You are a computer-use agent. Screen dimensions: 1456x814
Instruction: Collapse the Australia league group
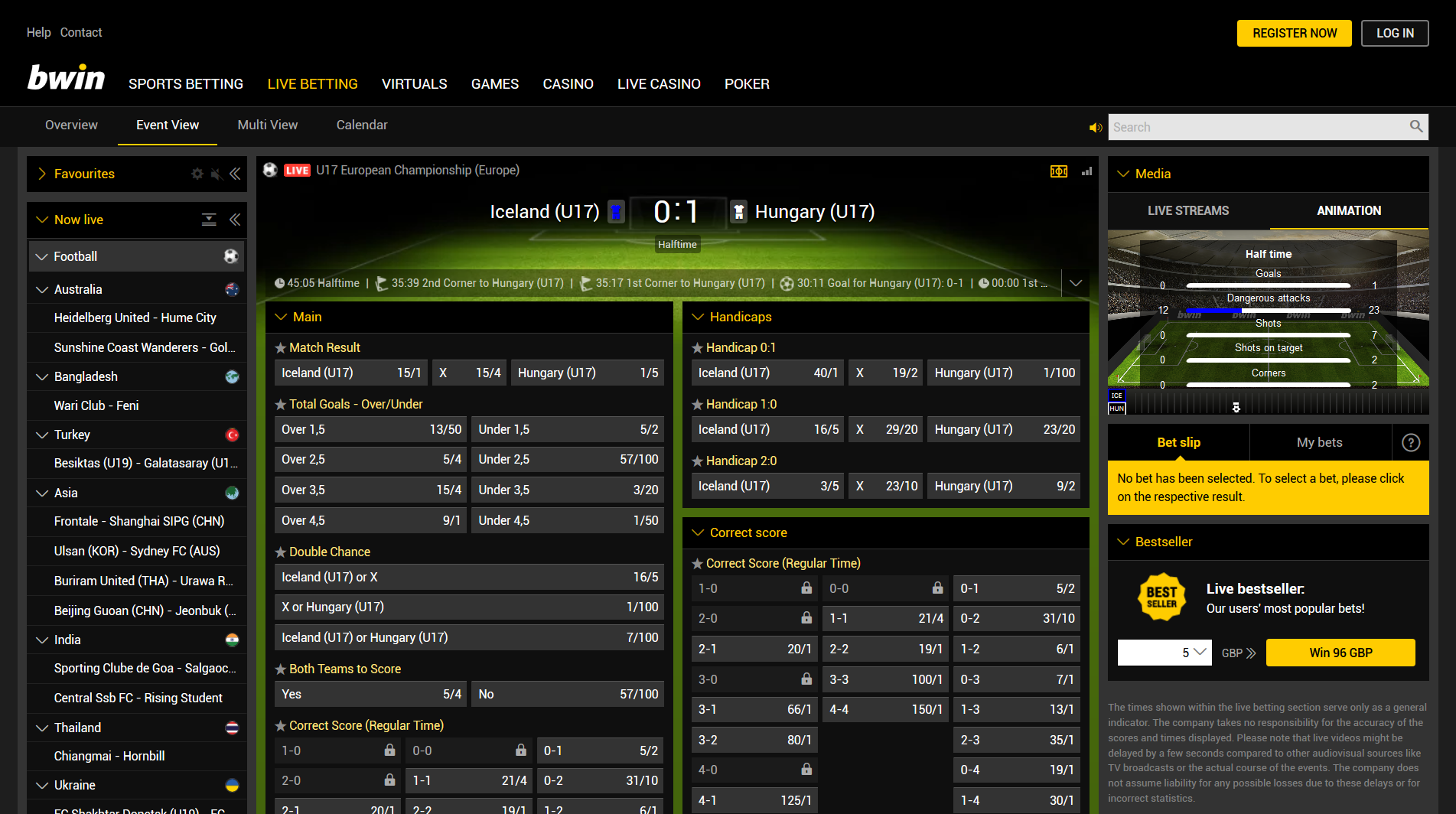tap(42, 289)
